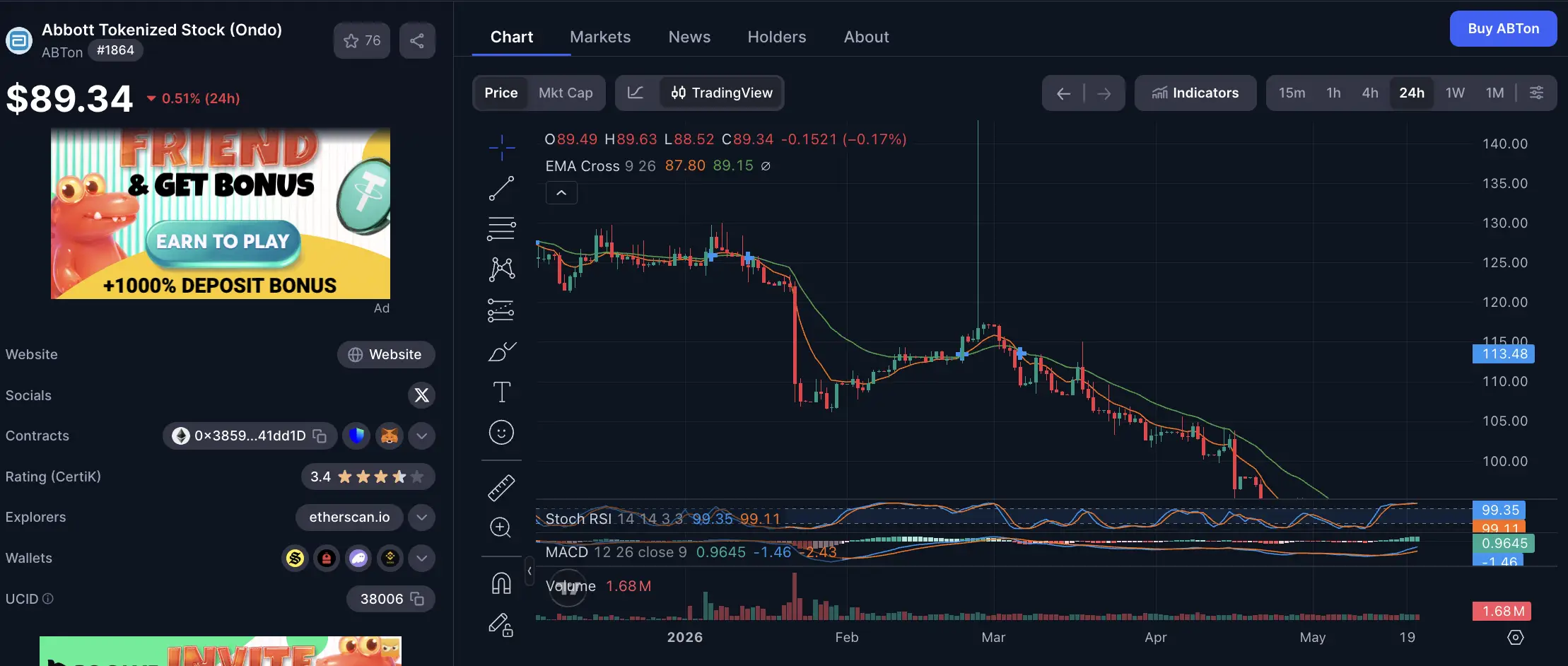Set interval to 15m
This screenshot has height=666, width=1568.
point(1292,93)
